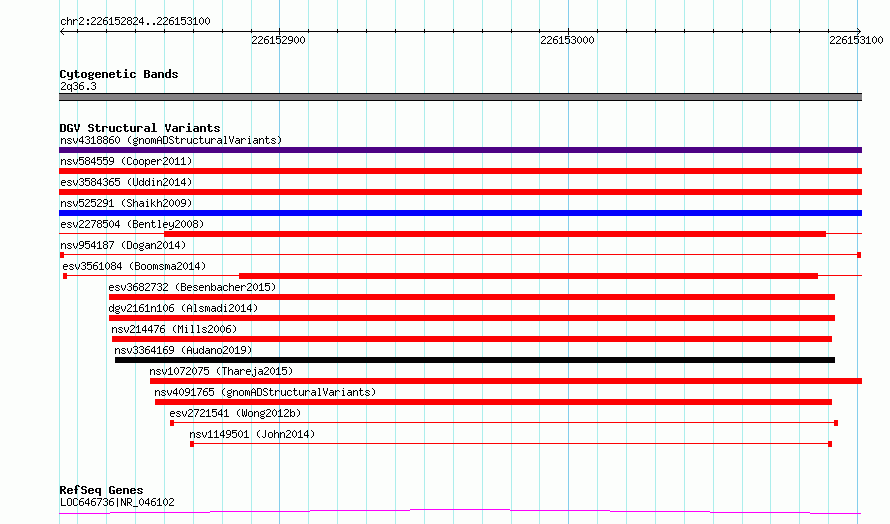Click the black nsv3364169 variant bar
Screen dimensions: 890x524
pyautogui.click(x=475, y=360)
